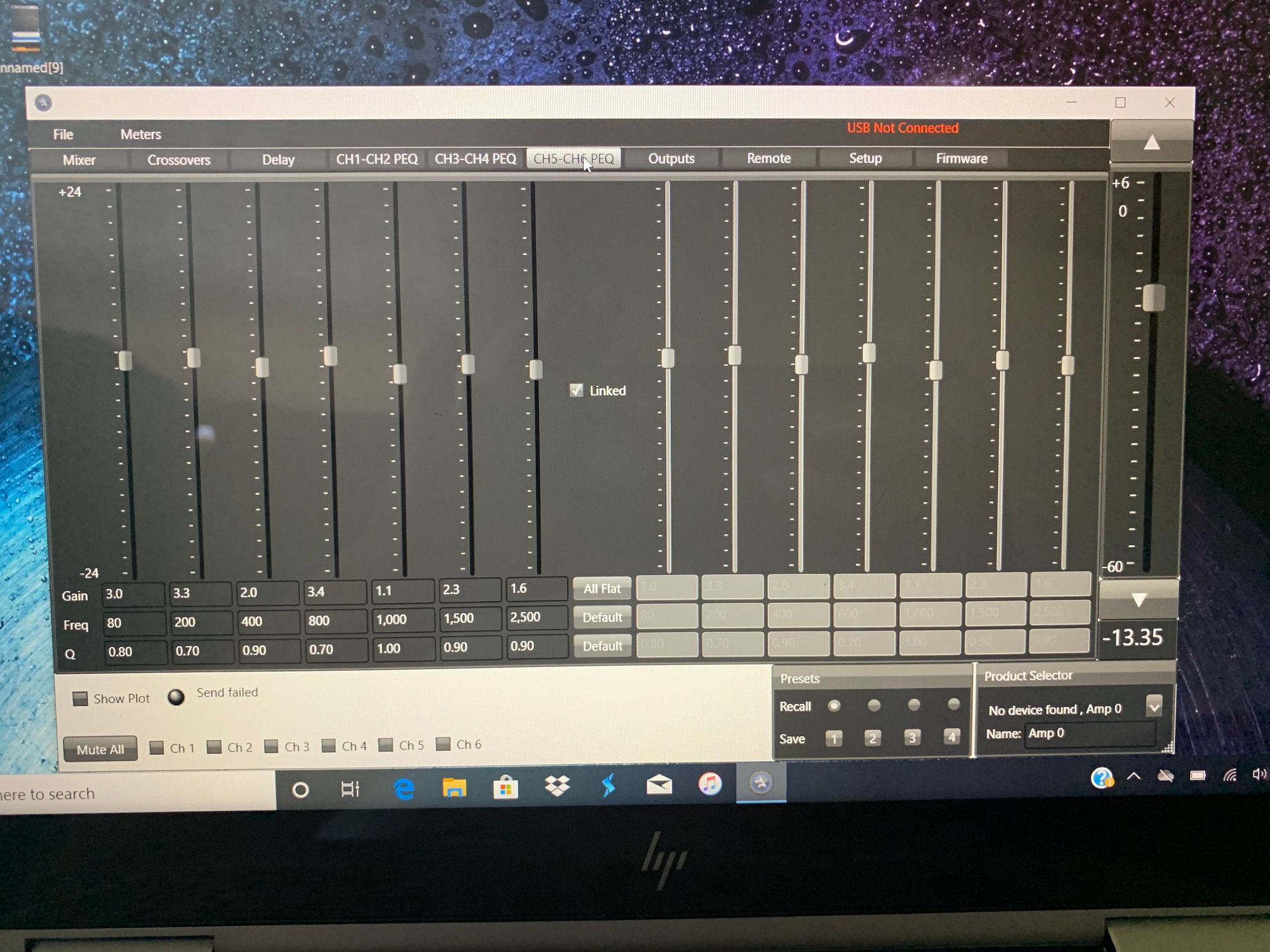Open iTunes from the taskbar

tap(710, 784)
